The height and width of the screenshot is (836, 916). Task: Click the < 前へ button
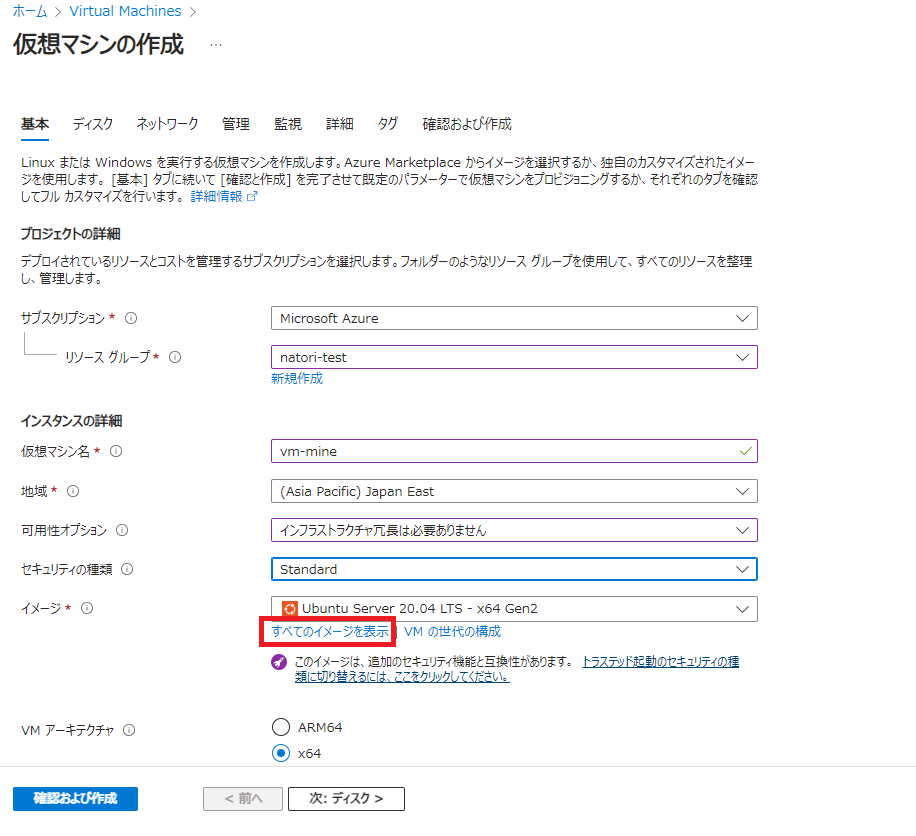coord(243,799)
